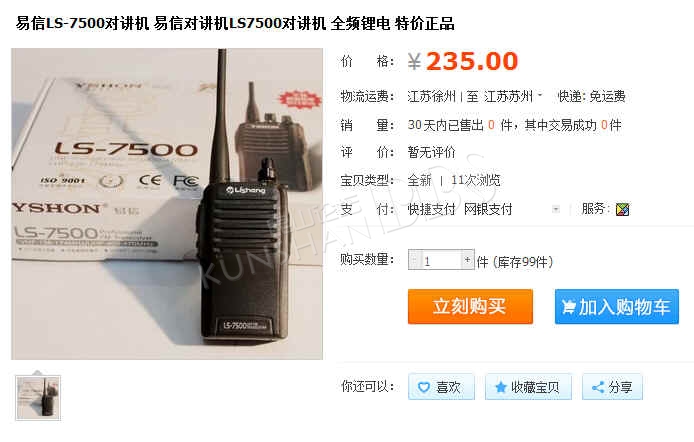Click the quantity input field
This screenshot has width=694, height=442.
click(x=441, y=260)
